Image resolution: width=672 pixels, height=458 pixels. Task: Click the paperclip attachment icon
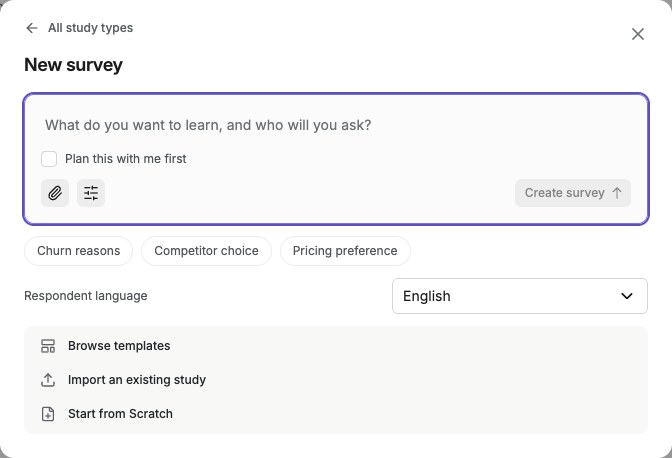[x=55, y=193]
